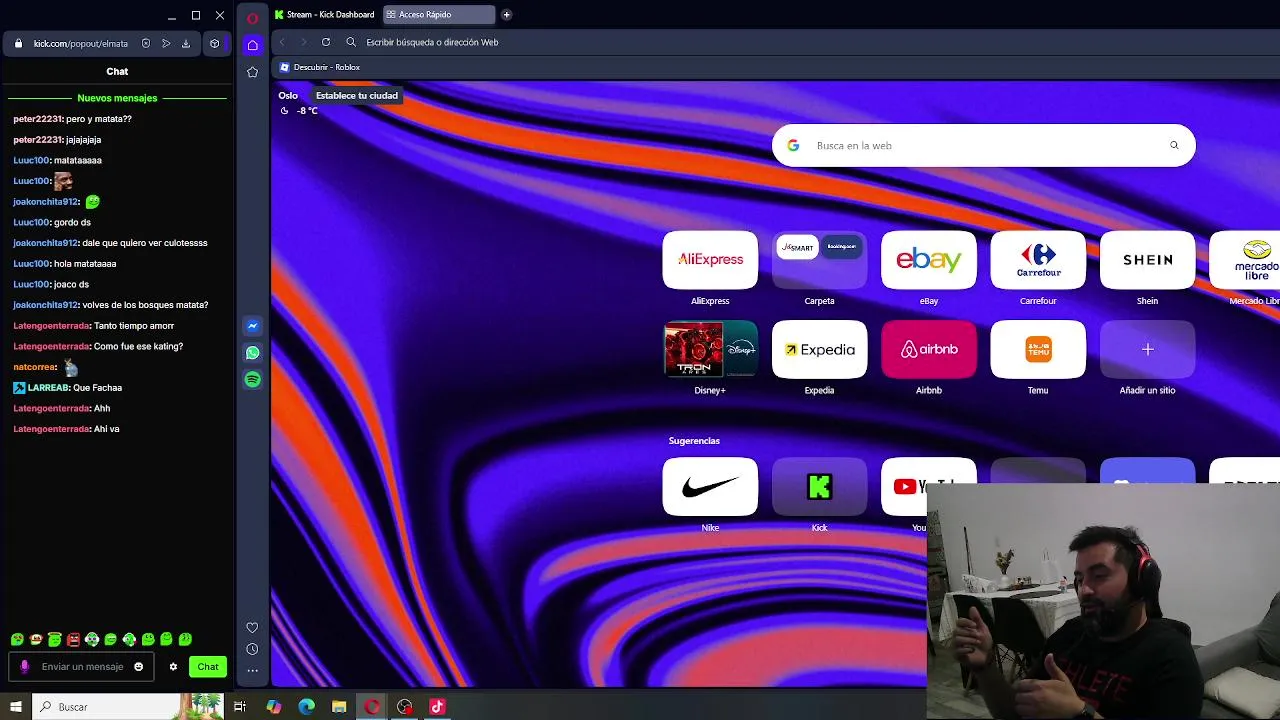The image size is (1280, 720).
Task: Open chat settings gear icon
Action: tap(173, 667)
